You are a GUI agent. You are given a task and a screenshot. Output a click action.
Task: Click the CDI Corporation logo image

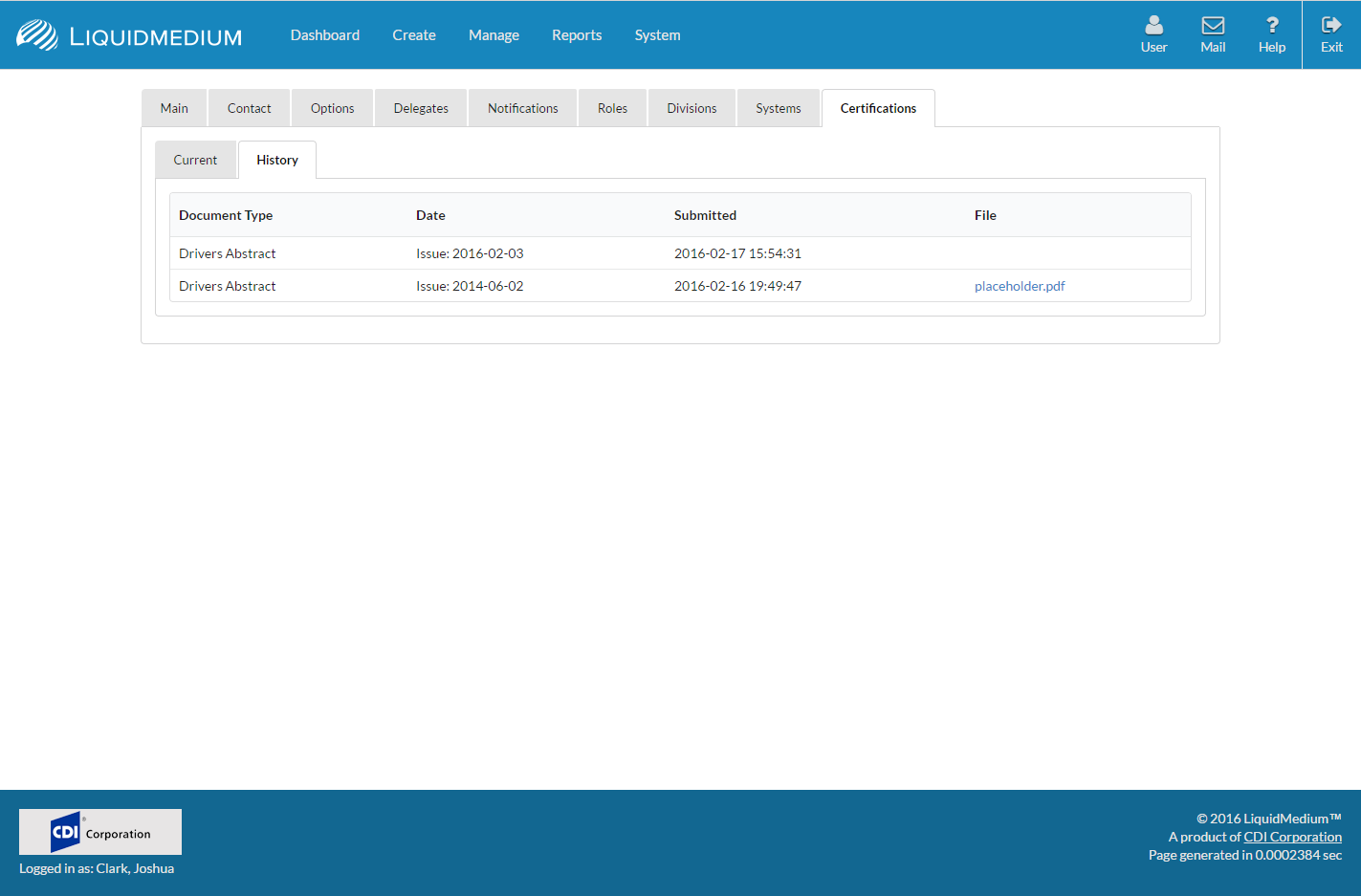click(100, 832)
